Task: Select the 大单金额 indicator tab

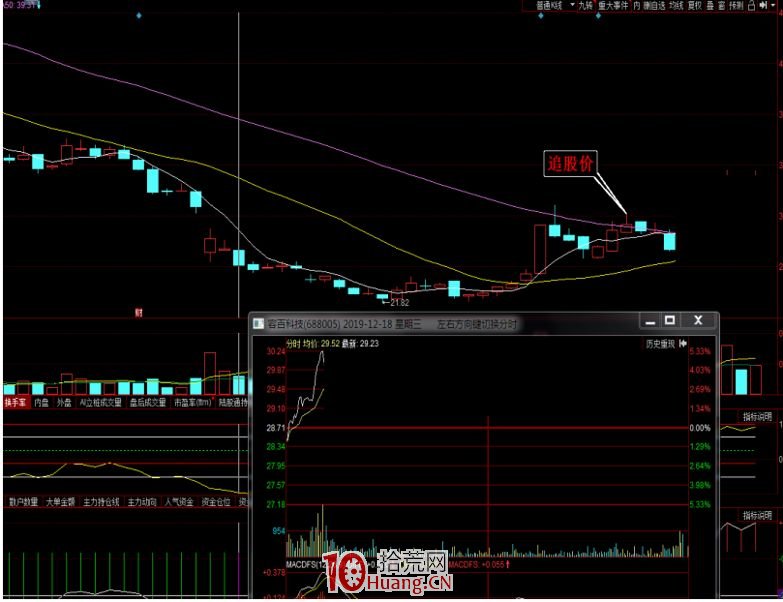Action: click(60, 502)
